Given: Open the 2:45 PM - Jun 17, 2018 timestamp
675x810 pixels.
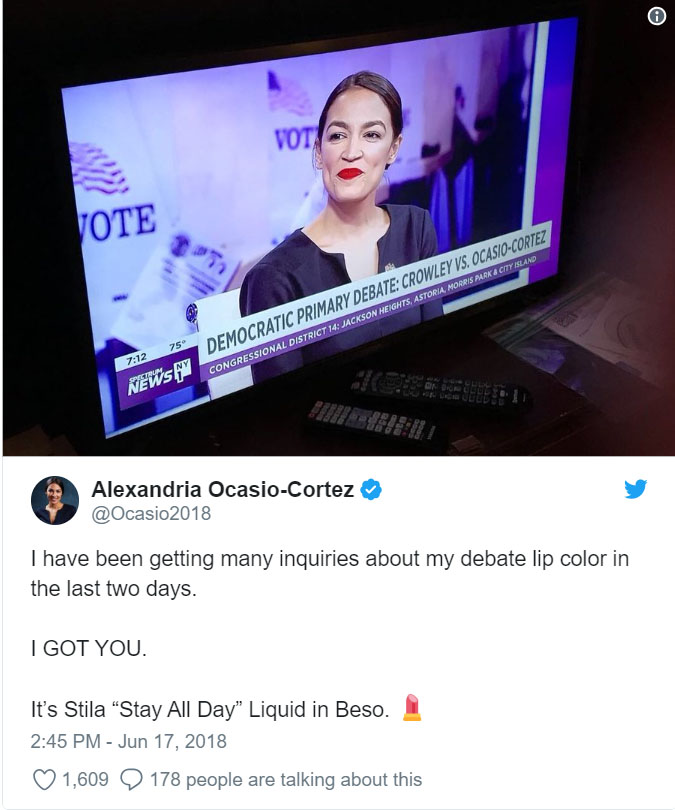Looking at the screenshot, I should click(129, 741).
